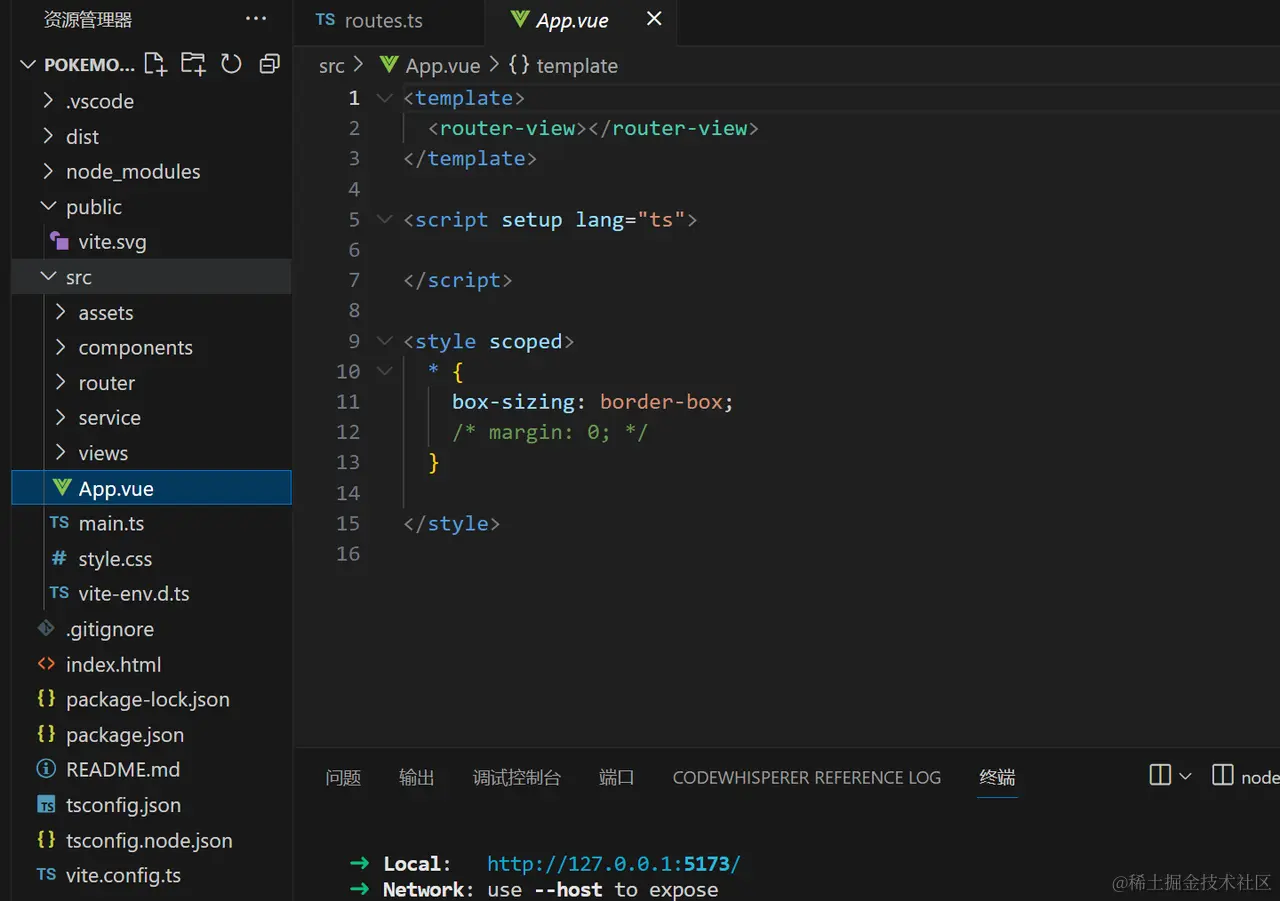Fold the script block at line 5
Image resolution: width=1280 pixels, height=901 pixels.
tap(384, 219)
